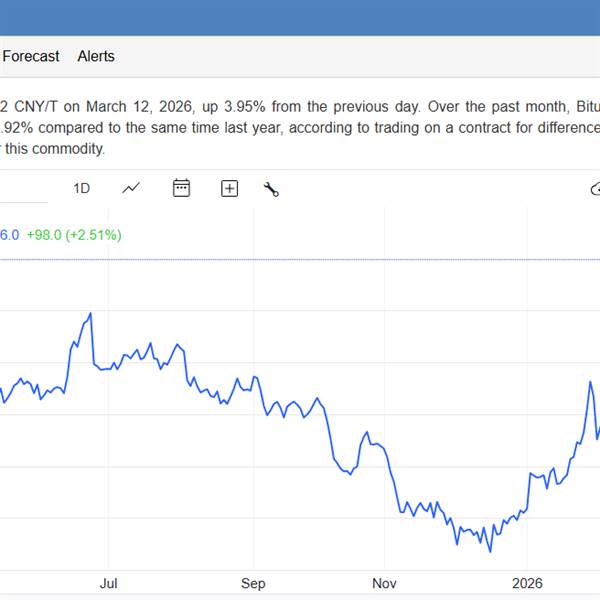
Task: Click the Sep label on the time axis
Action: [253, 583]
